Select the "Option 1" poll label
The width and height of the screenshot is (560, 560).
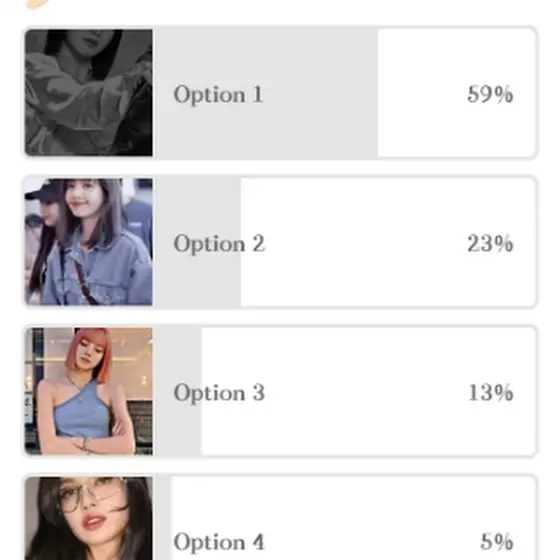(x=218, y=95)
